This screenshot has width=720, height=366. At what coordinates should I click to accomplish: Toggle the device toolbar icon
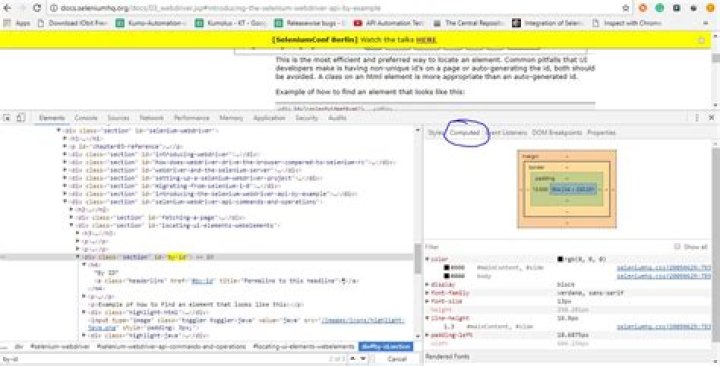pos(21,118)
